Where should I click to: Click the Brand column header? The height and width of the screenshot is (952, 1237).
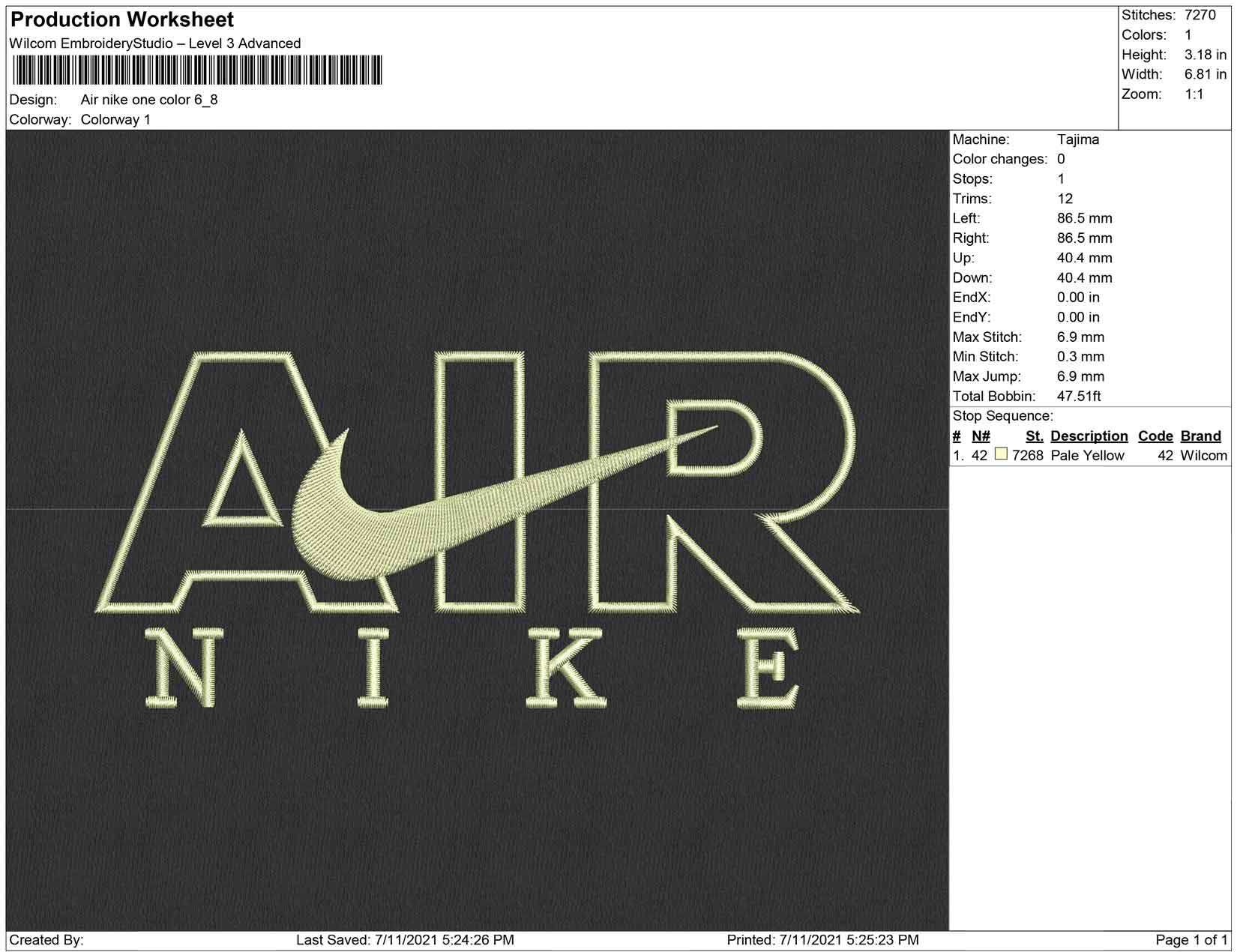point(1200,436)
